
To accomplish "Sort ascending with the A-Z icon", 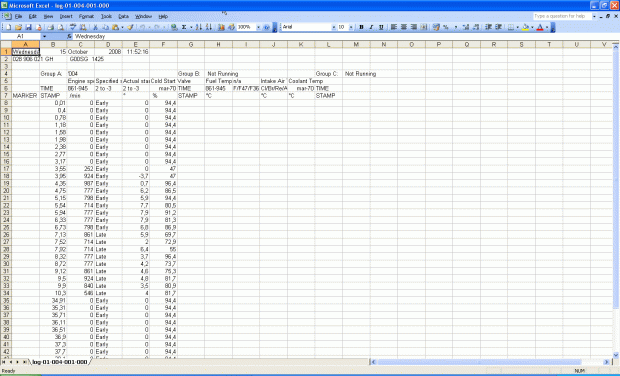I will tap(198, 27).
